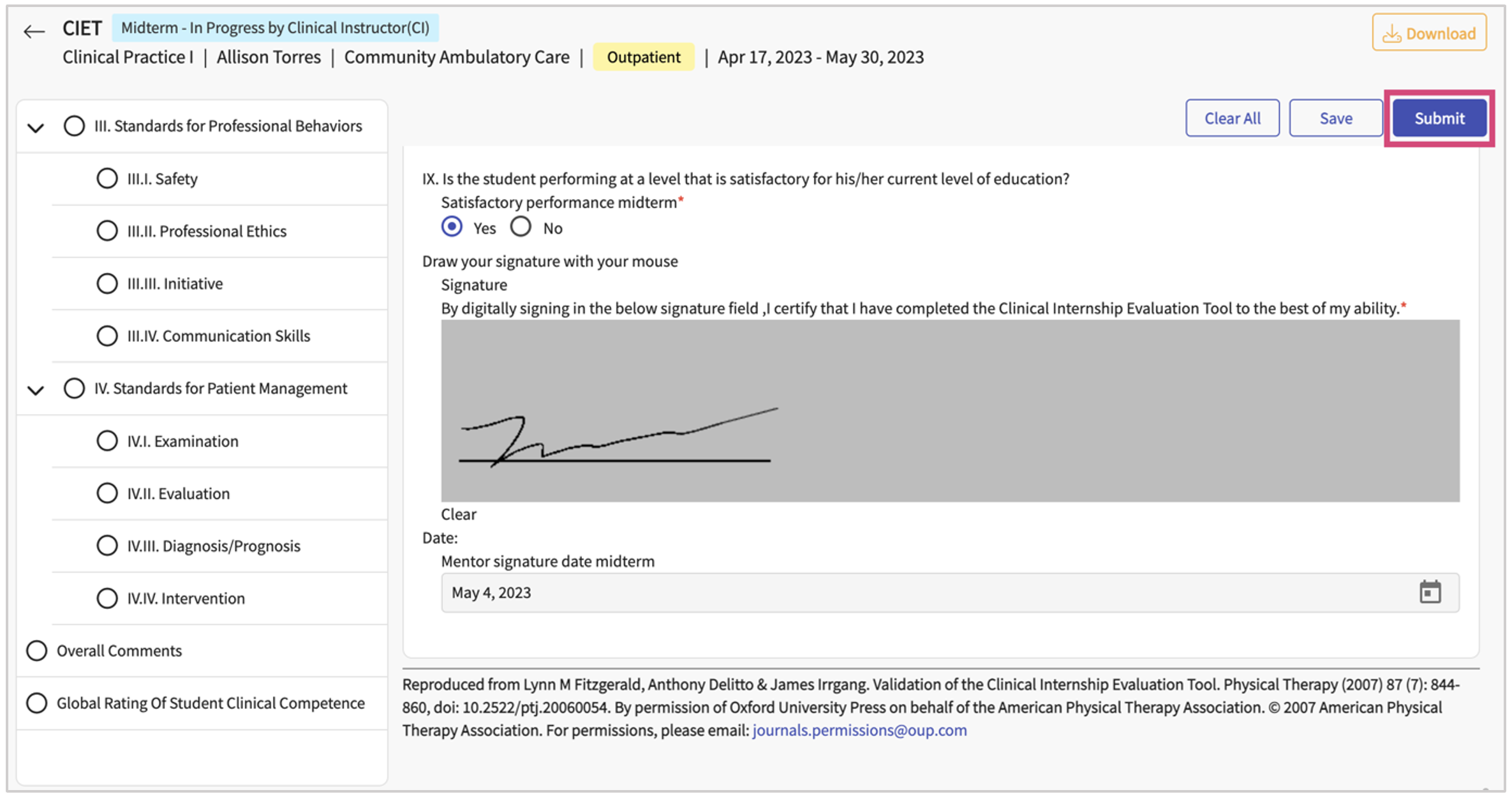The height and width of the screenshot is (799, 1512).
Task: Click the III.I. Safety status circle
Action: click(107, 179)
